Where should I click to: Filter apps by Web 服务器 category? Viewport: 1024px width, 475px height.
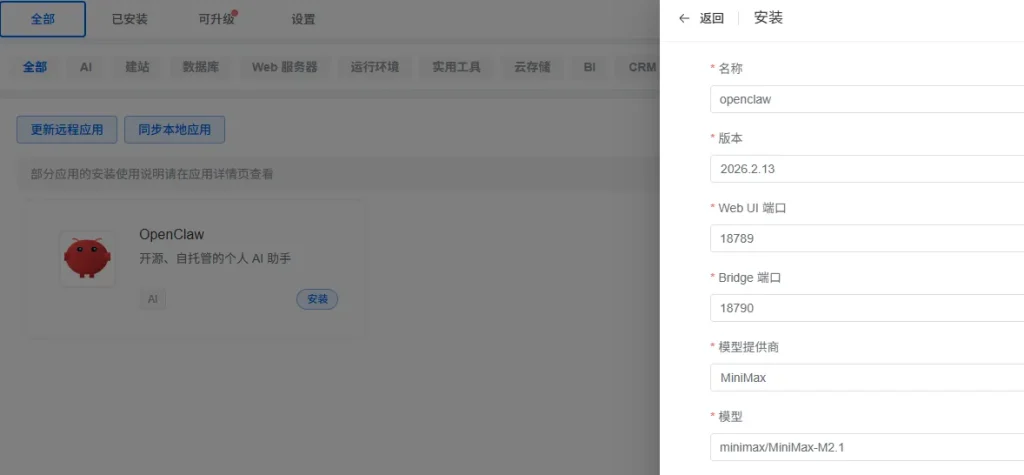[285, 67]
